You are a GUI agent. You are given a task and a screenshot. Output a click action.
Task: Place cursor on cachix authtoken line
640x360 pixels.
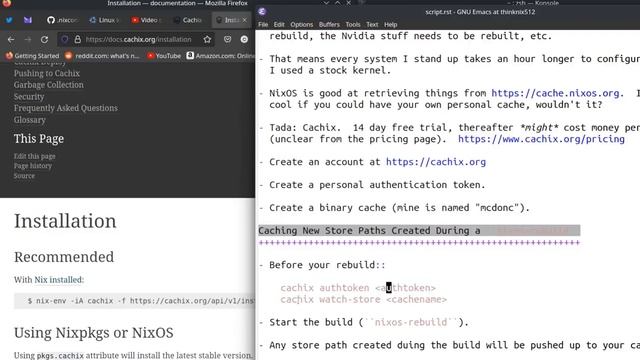coord(358,288)
